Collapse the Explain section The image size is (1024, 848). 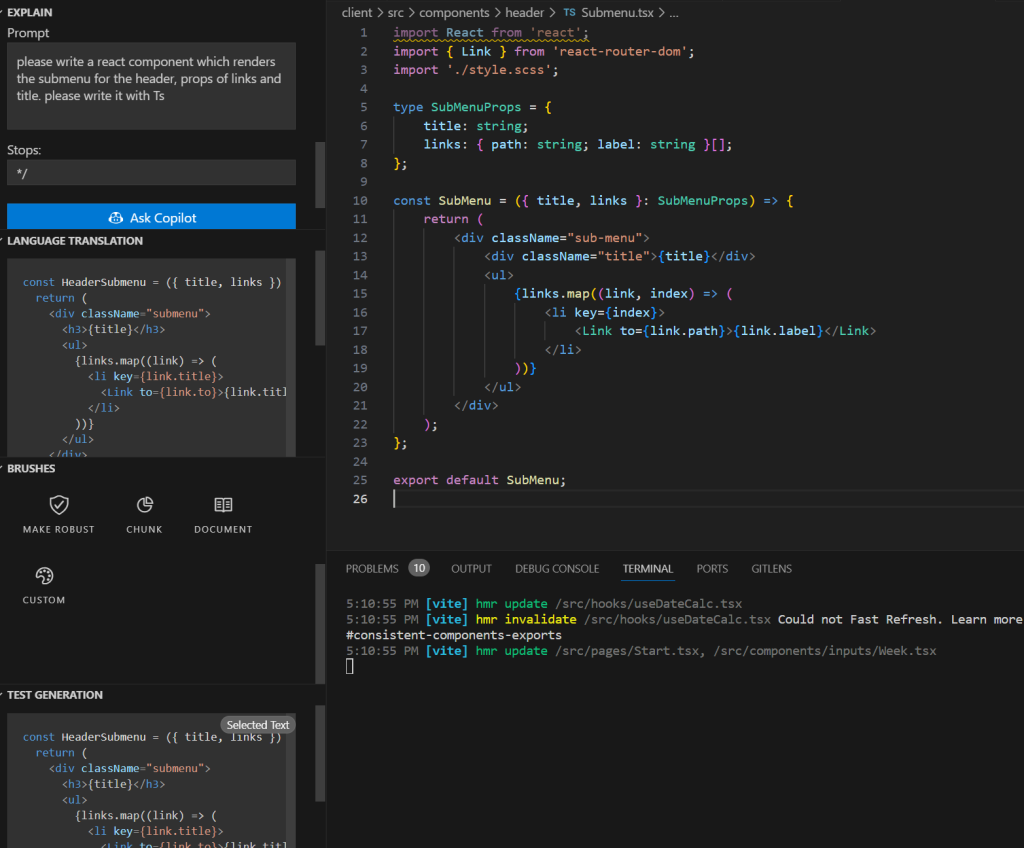(x=30, y=12)
